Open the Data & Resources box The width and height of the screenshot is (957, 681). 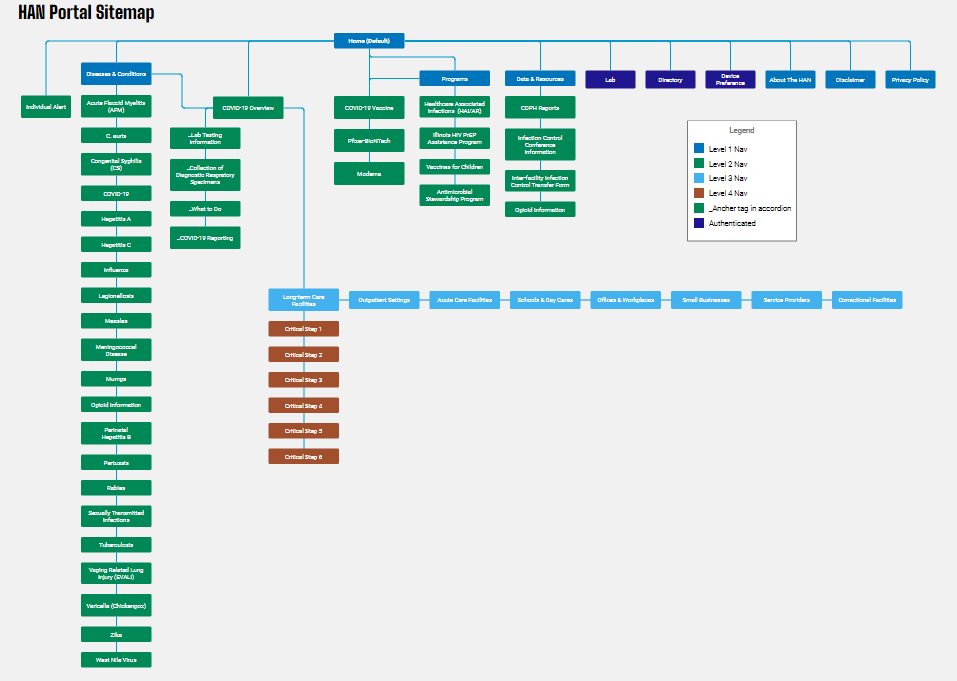pos(540,79)
